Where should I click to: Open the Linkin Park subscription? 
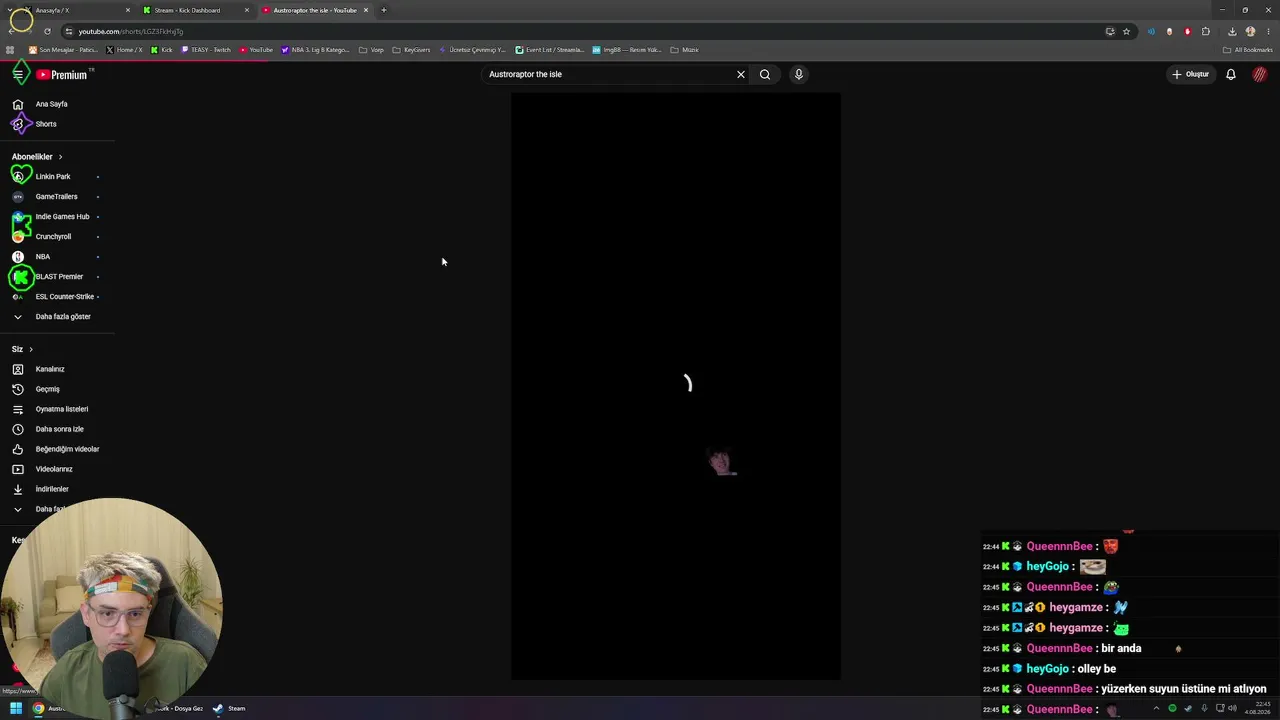pos(53,177)
